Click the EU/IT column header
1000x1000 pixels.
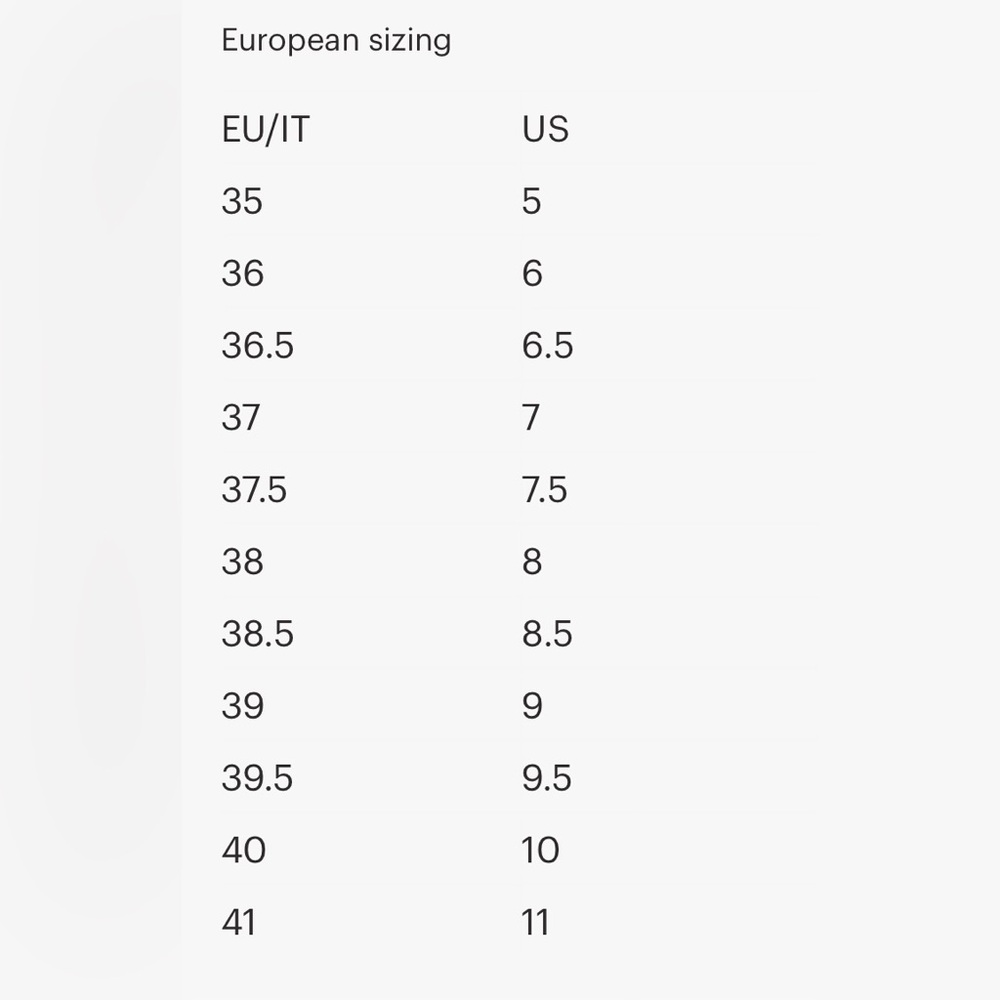[x=265, y=129]
